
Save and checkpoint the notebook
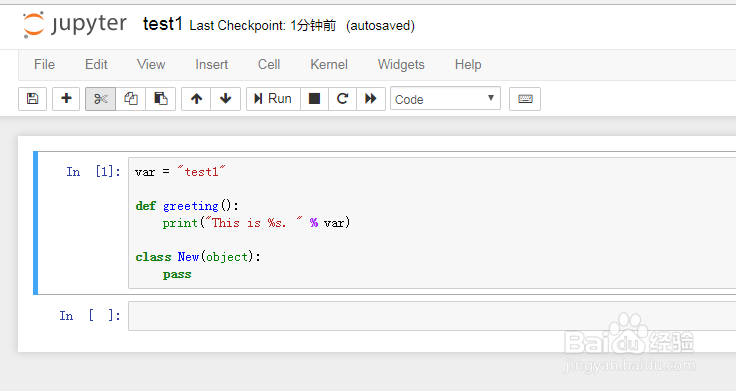(x=32, y=99)
